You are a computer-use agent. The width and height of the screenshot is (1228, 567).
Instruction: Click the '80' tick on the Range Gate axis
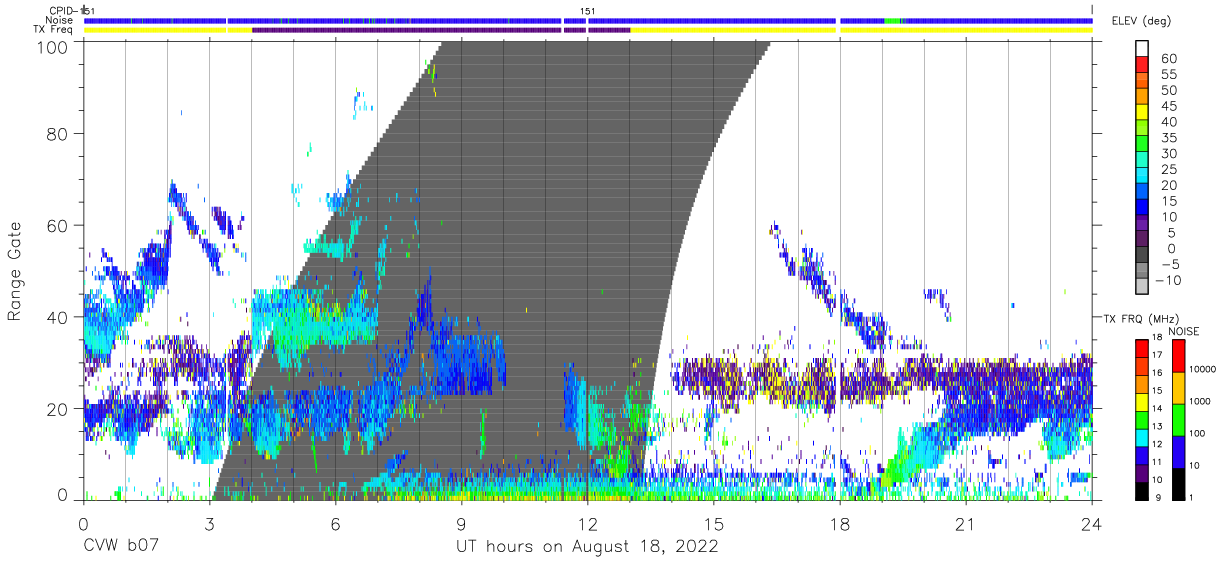[x=58, y=134]
